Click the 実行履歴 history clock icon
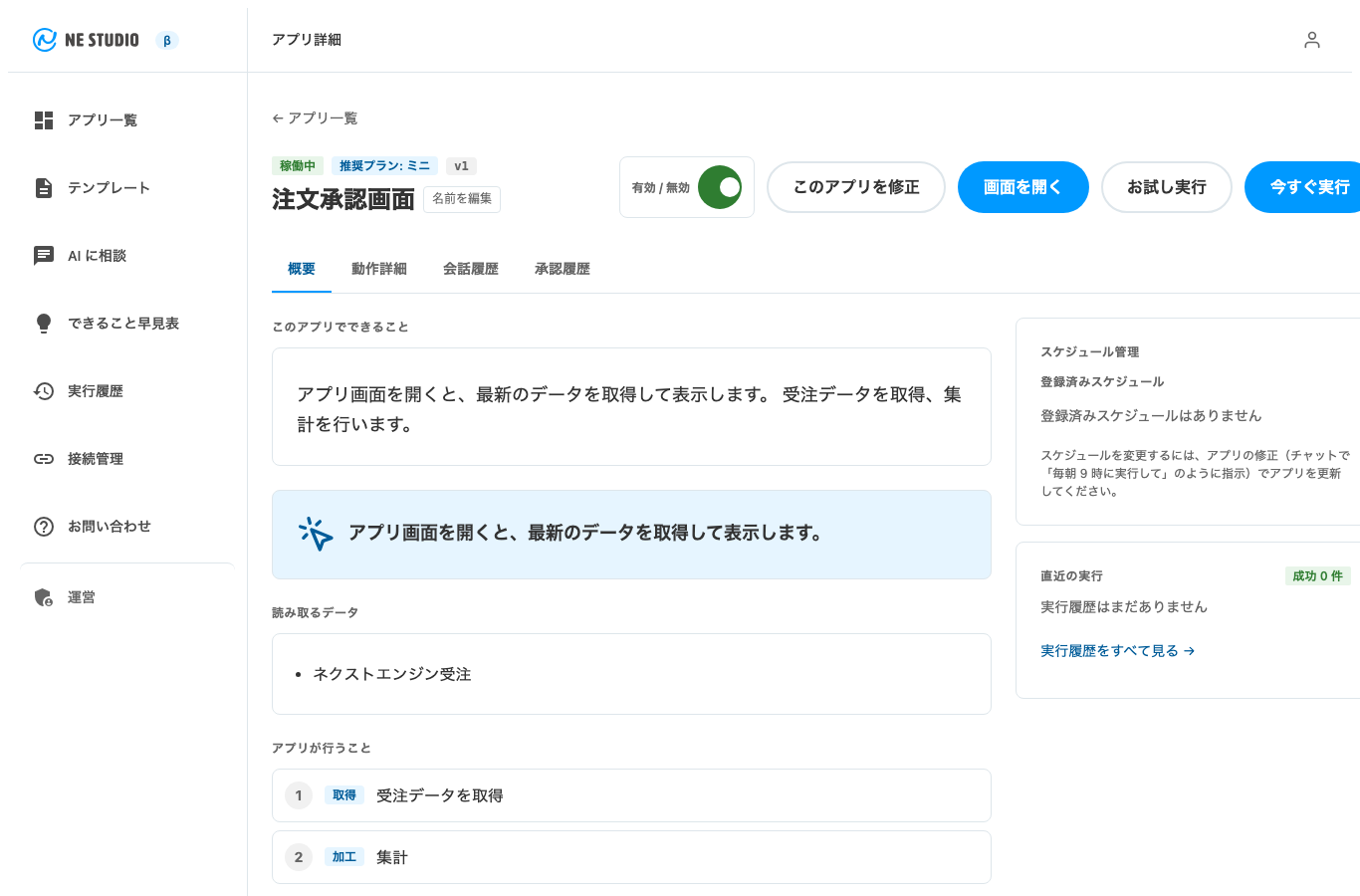The width and height of the screenshot is (1360, 896). pyautogui.click(x=44, y=391)
